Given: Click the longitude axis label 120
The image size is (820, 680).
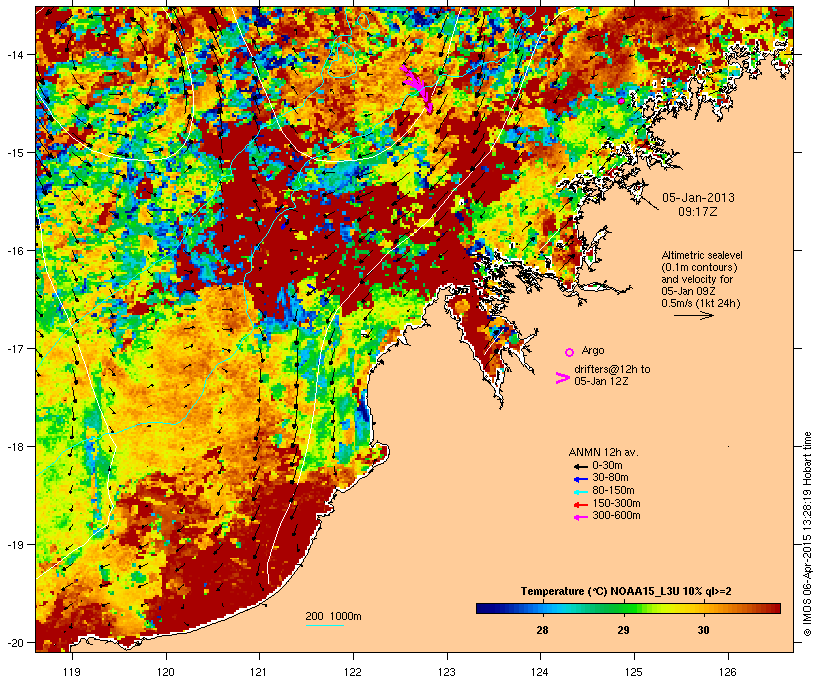Looking at the screenshot, I should (x=166, y=672).
